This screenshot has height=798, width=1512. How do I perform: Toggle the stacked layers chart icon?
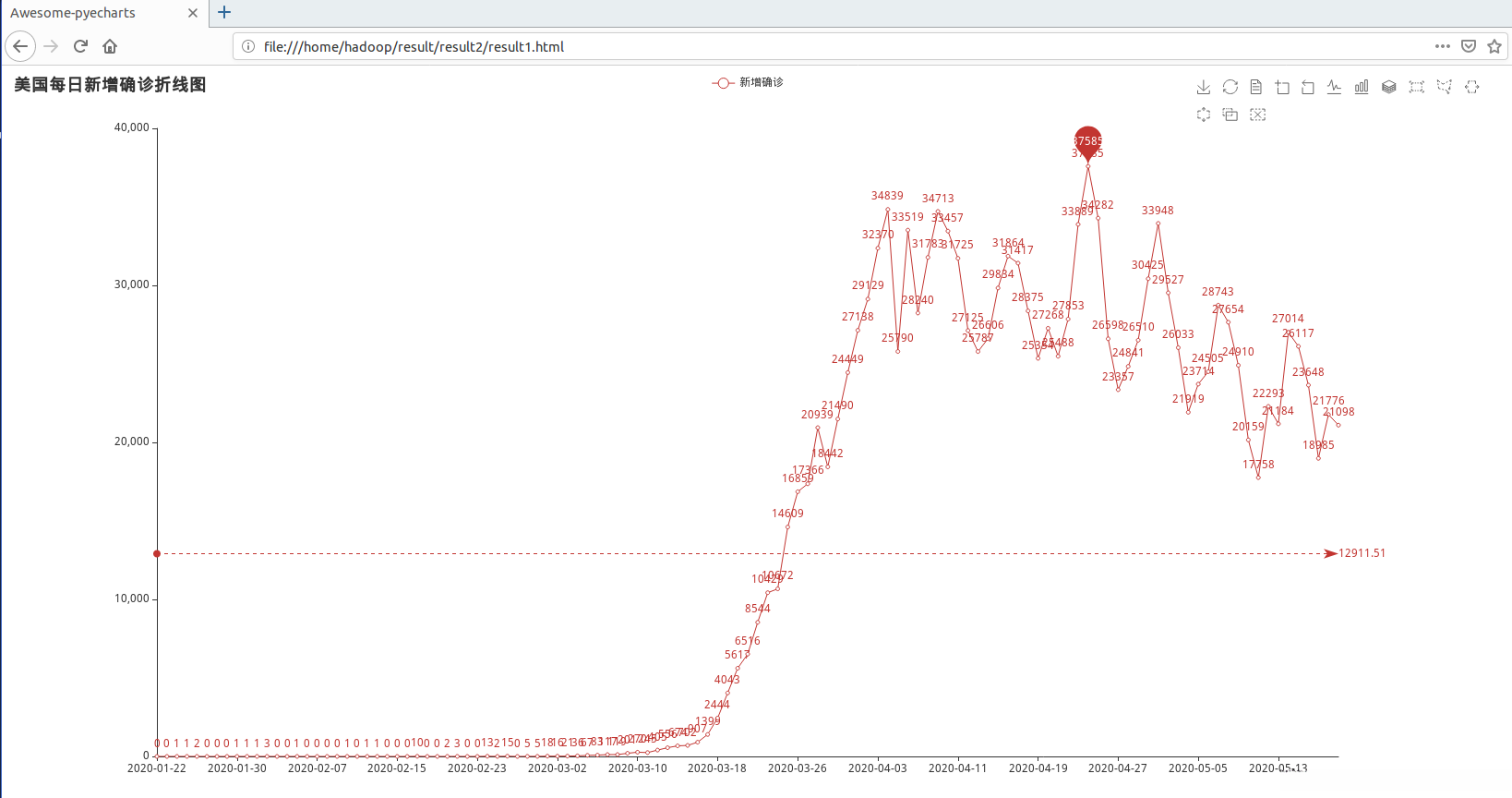pyautogui.click(x=1389, y=87)
